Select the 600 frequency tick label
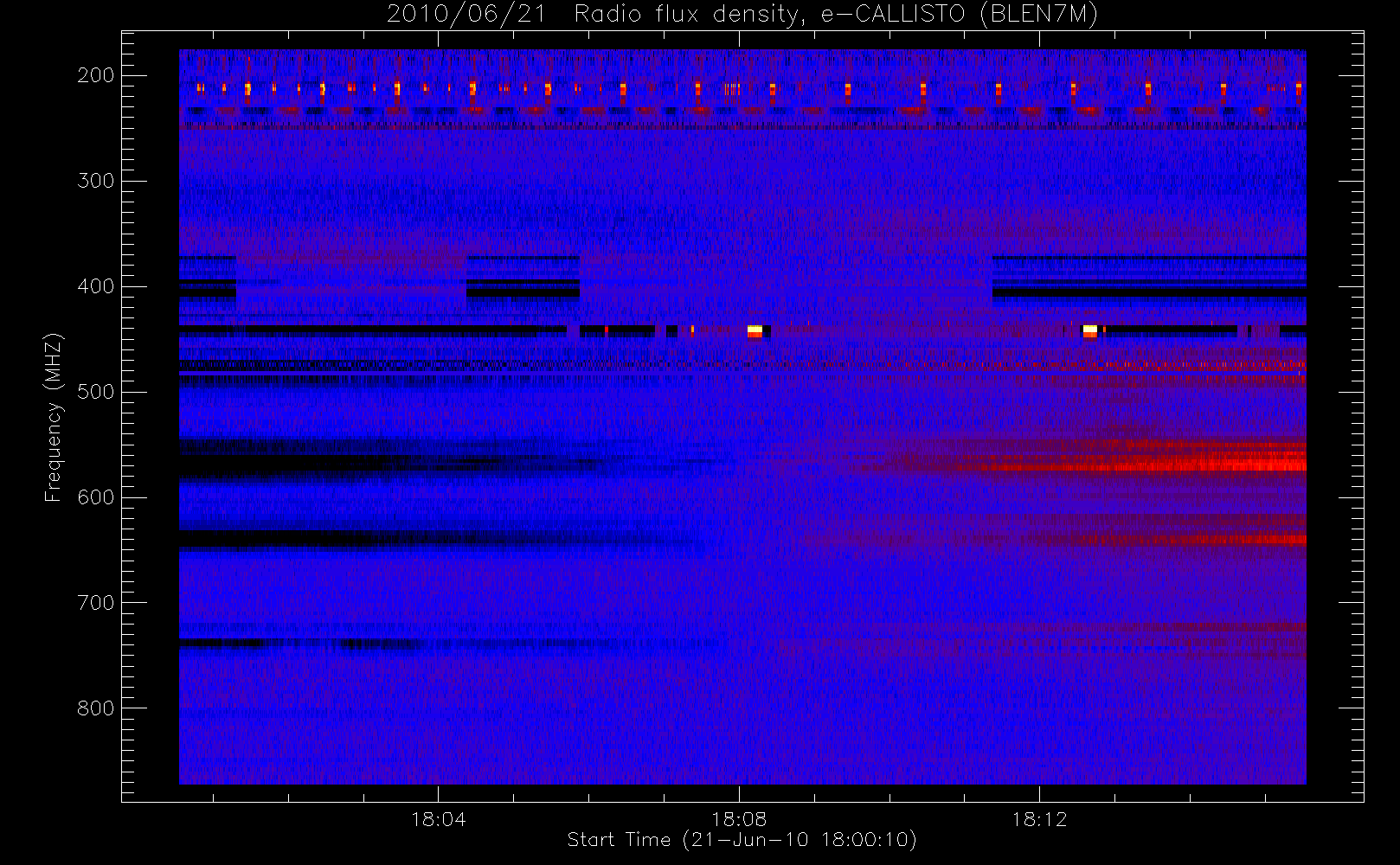The image size is (1400, 865). tap(95, 497)
